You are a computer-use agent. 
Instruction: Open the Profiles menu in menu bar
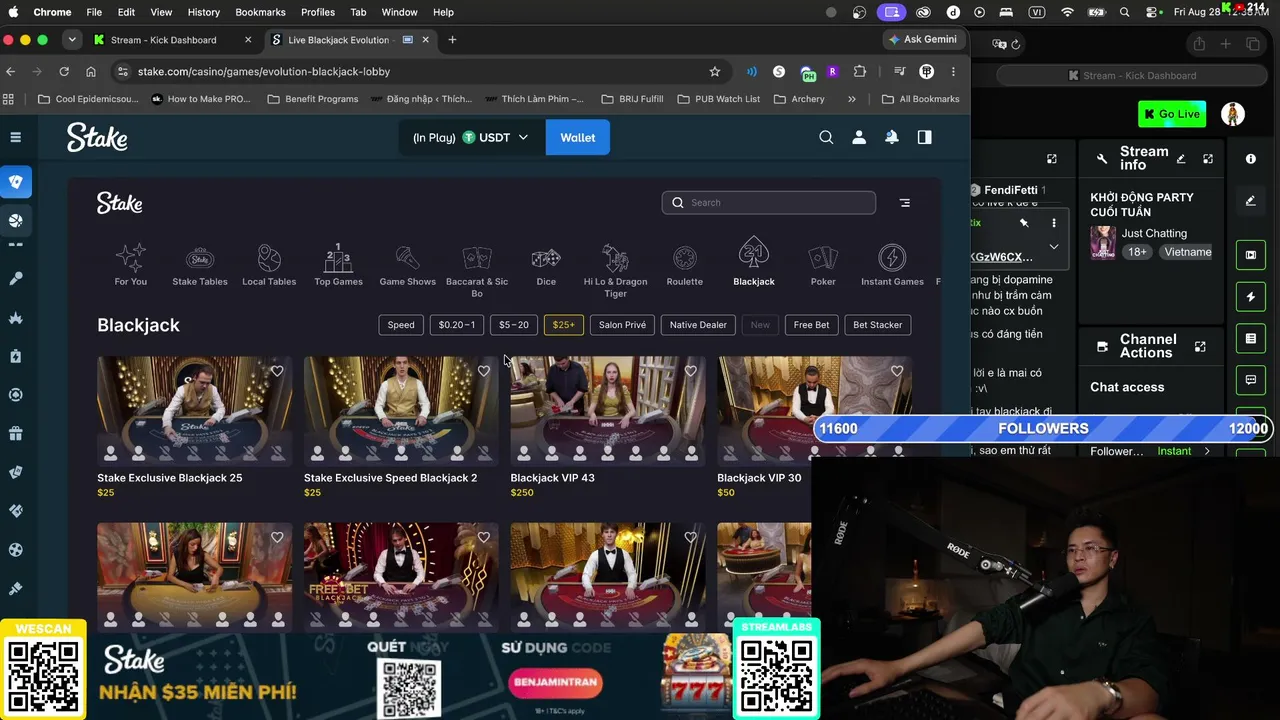point(318,12)
